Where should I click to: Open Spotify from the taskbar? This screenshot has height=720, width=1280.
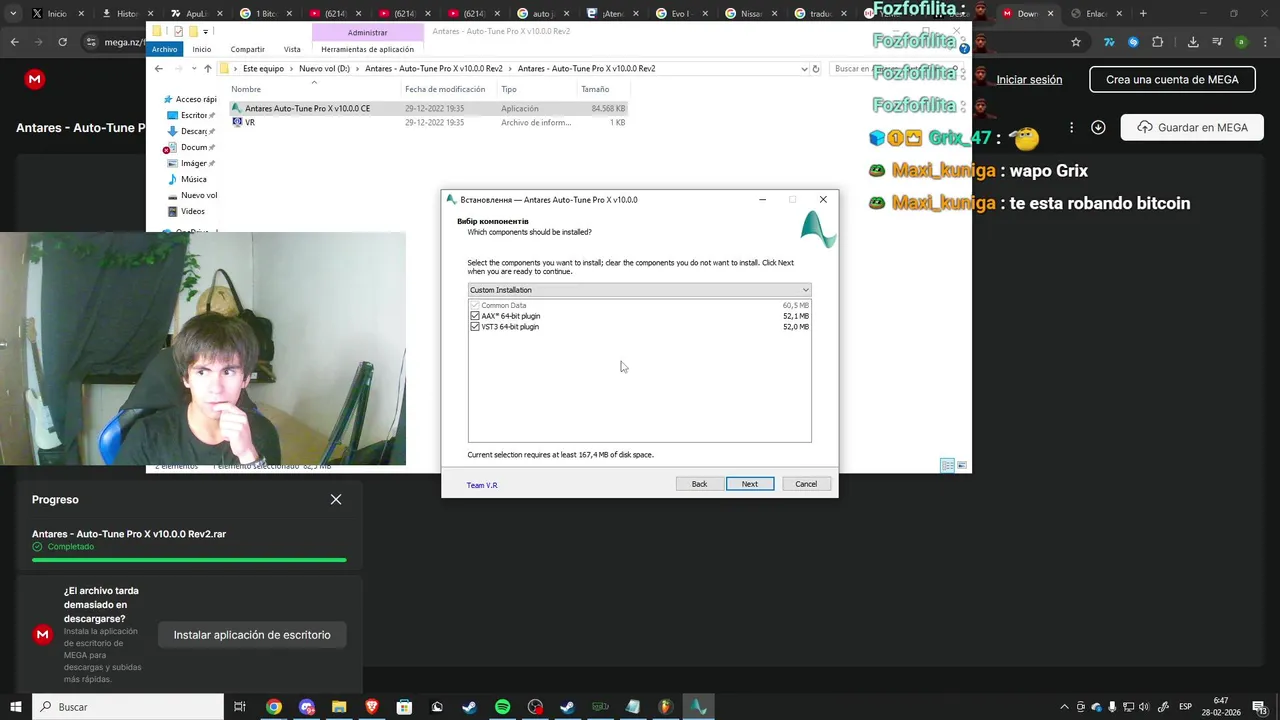point(502,707)
